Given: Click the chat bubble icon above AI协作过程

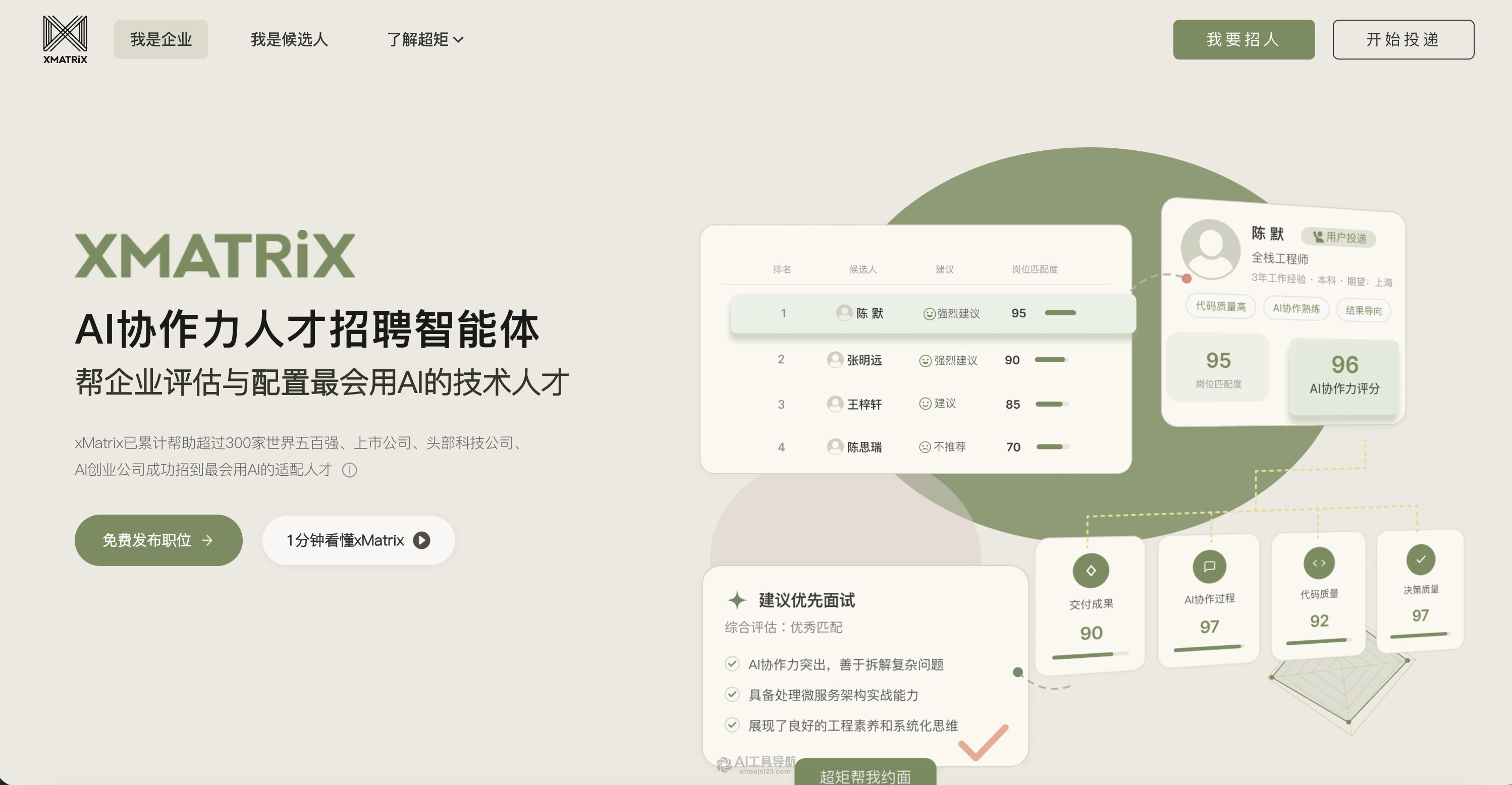Looking at the screenshot, I should (x=1209, y=566).
